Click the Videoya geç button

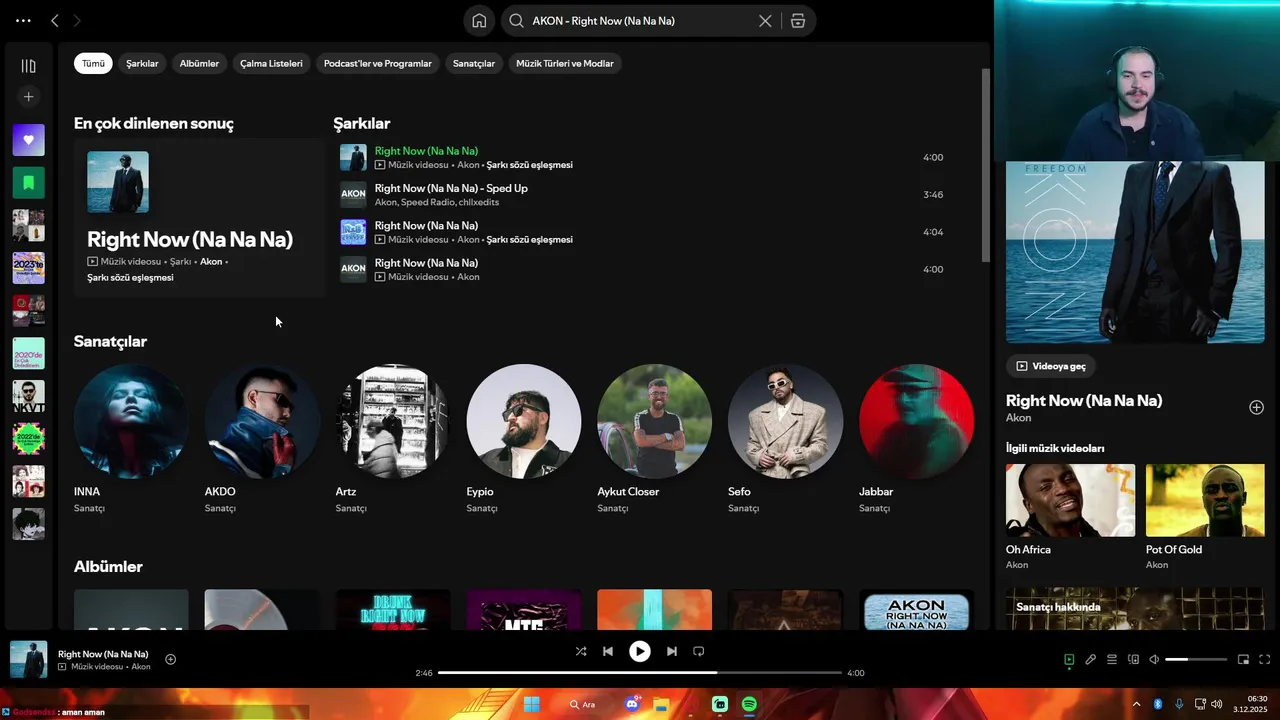coord(1051,366)
